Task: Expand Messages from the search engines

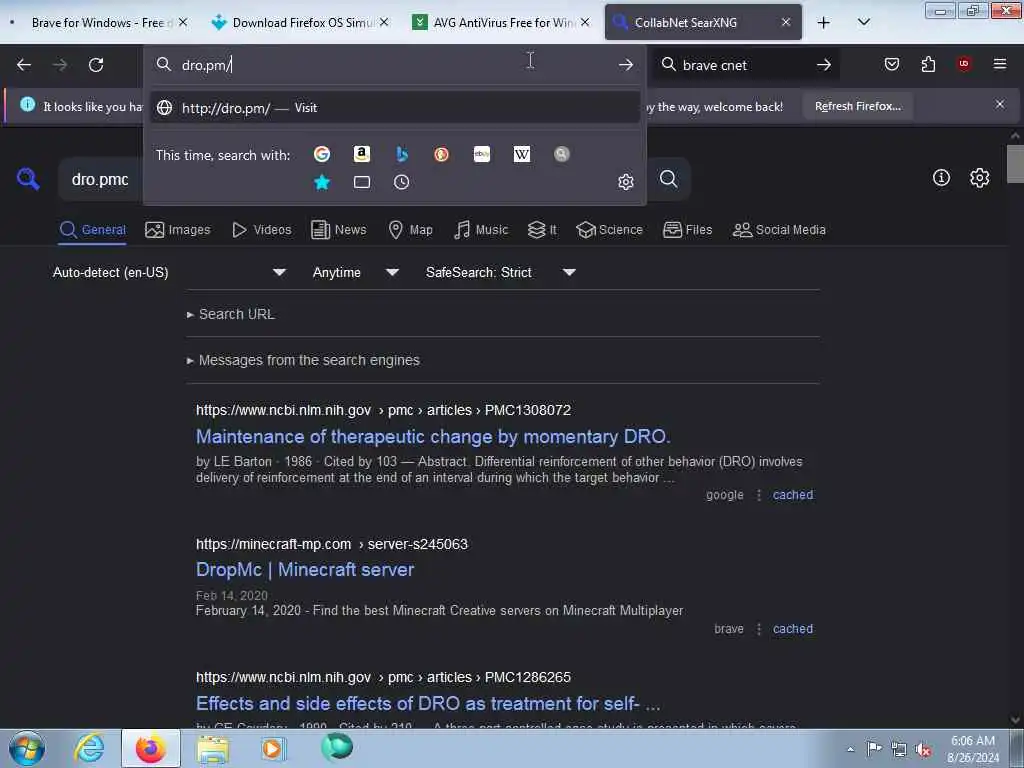Action: click(303, 360)
